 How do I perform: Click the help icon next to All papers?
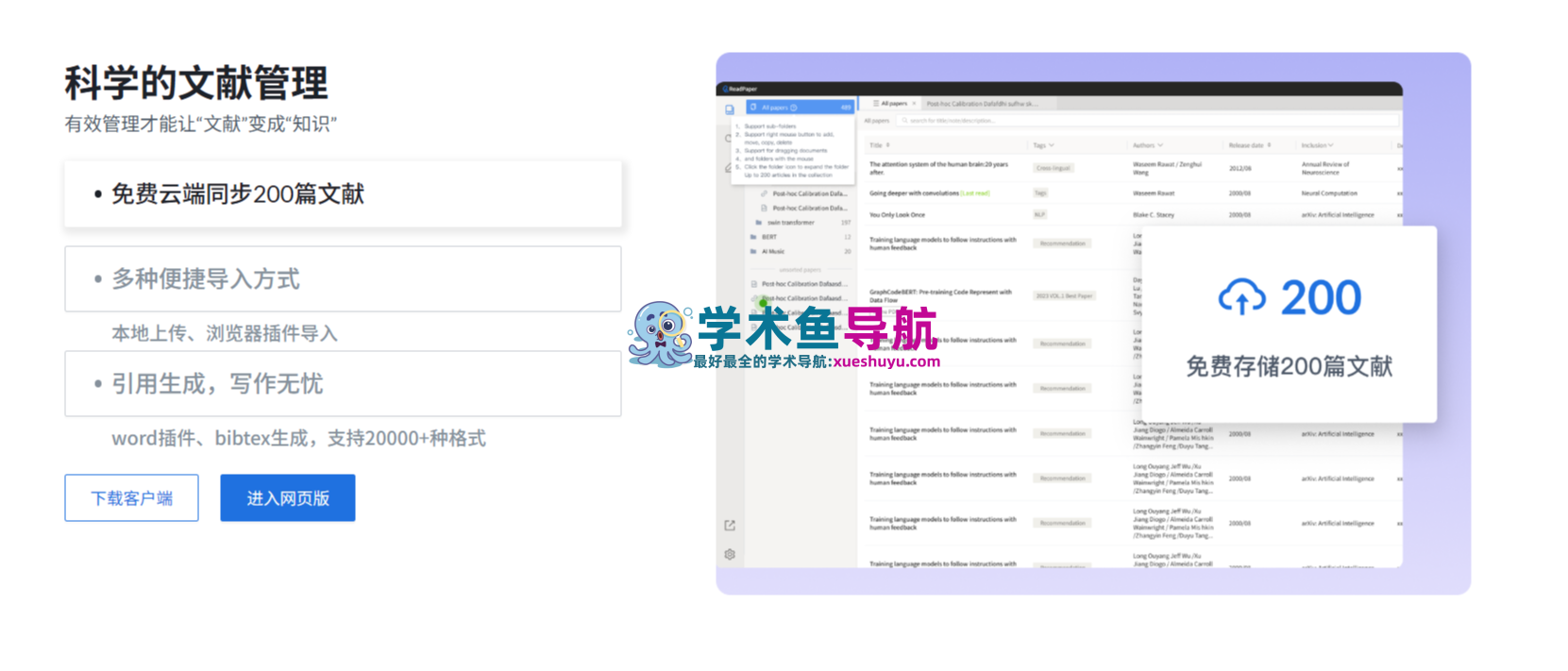click(794, 108)
